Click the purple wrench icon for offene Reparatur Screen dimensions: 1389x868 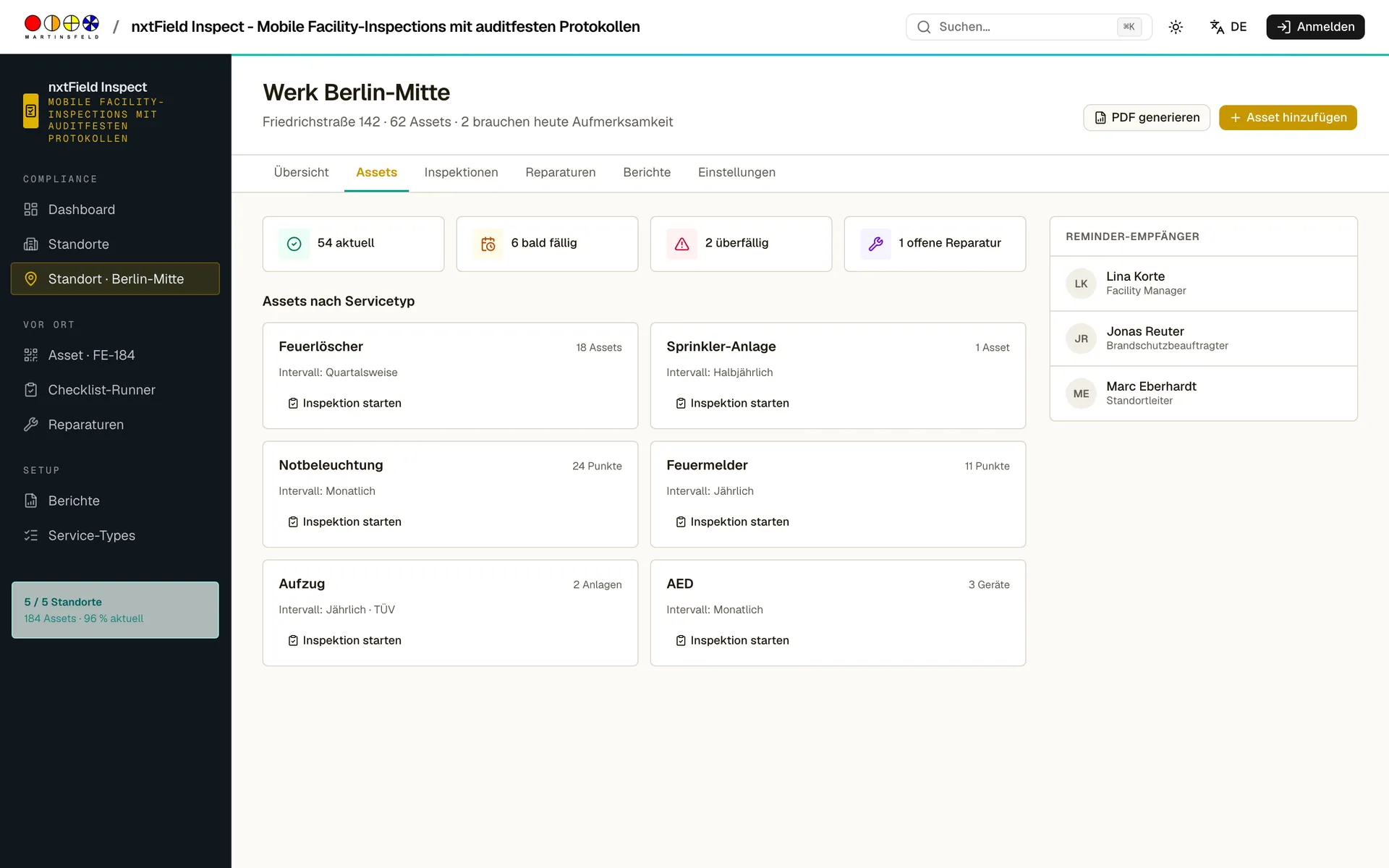pos(875,244)
